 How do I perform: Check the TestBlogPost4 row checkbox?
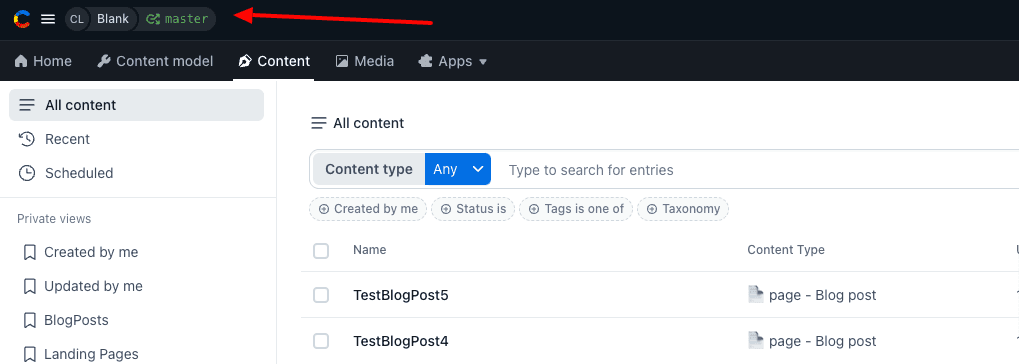tap(321, 341)
